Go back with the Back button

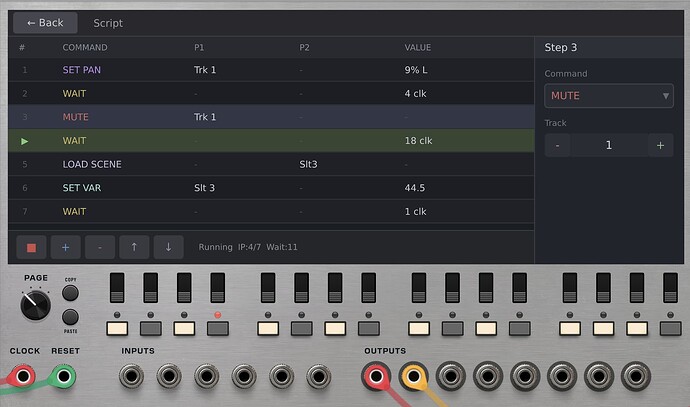(45, 22)
